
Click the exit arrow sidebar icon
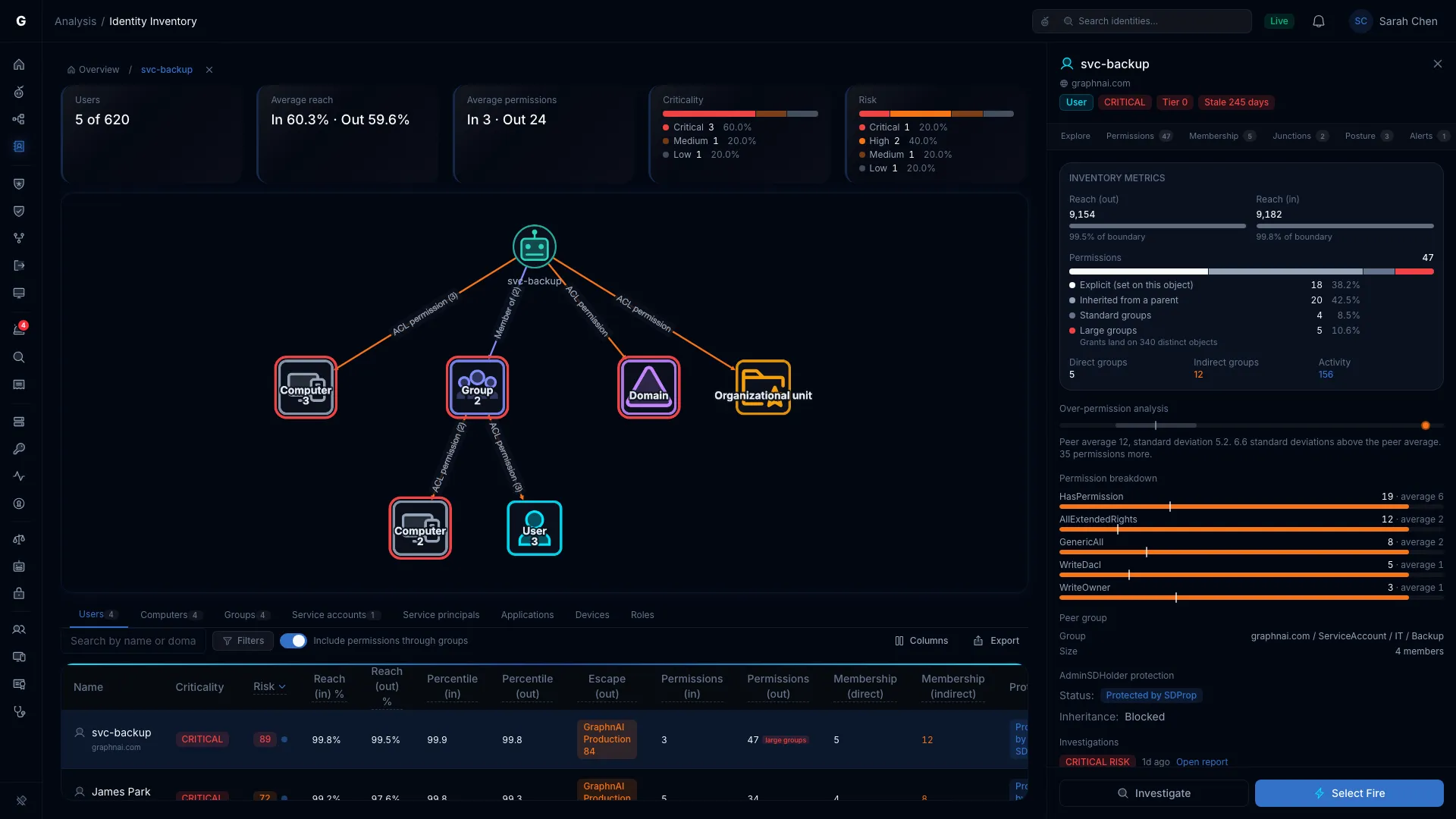click(19, 265)
